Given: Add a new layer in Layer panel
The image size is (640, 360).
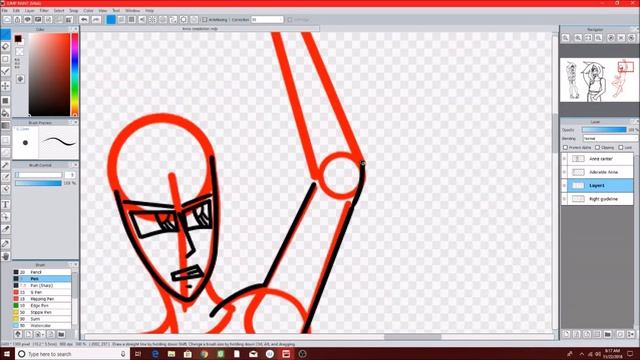Looking at the screenshot, I should (x=566, y=334).
